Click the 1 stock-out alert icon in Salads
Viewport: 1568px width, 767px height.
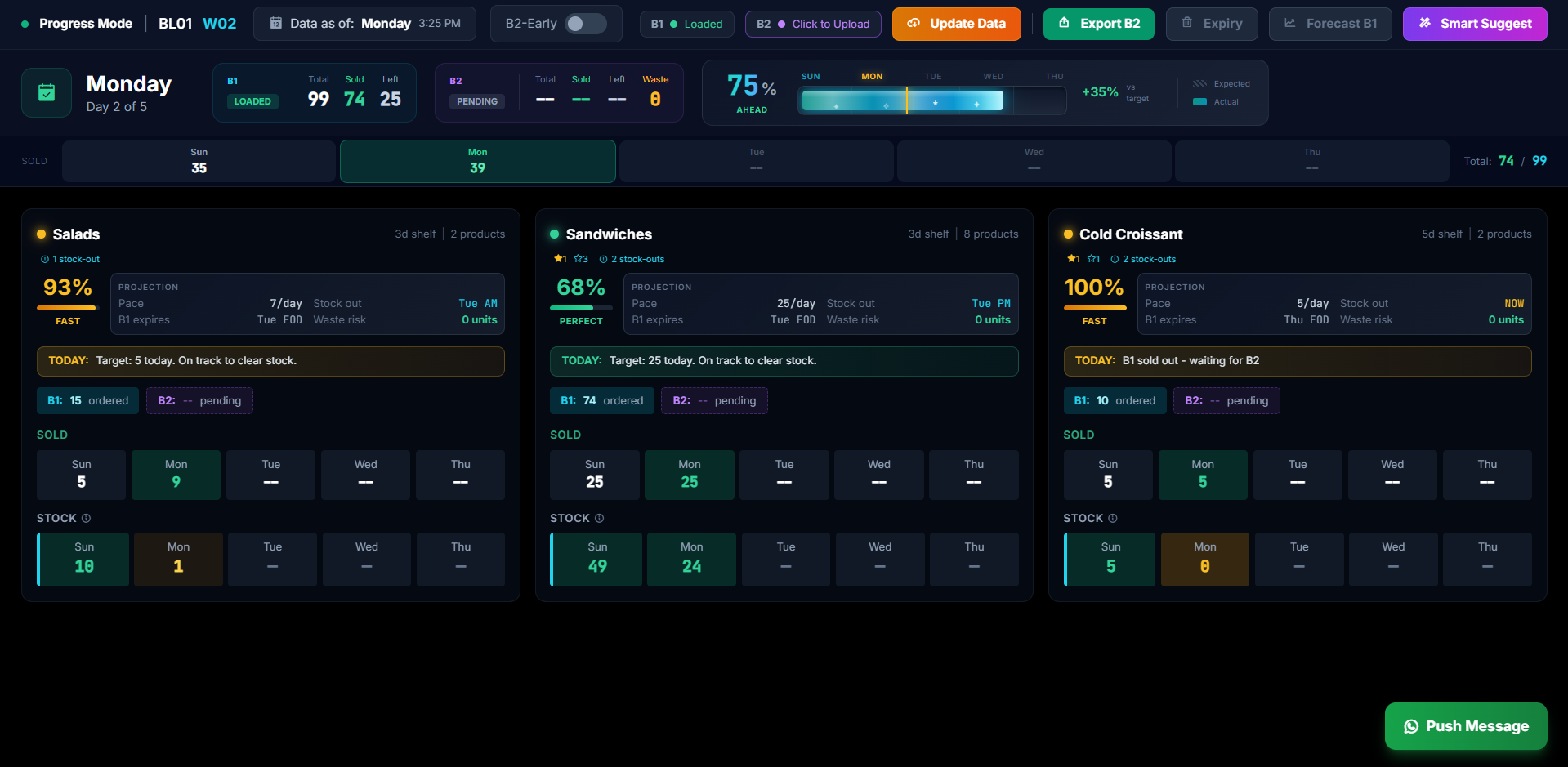45,259
